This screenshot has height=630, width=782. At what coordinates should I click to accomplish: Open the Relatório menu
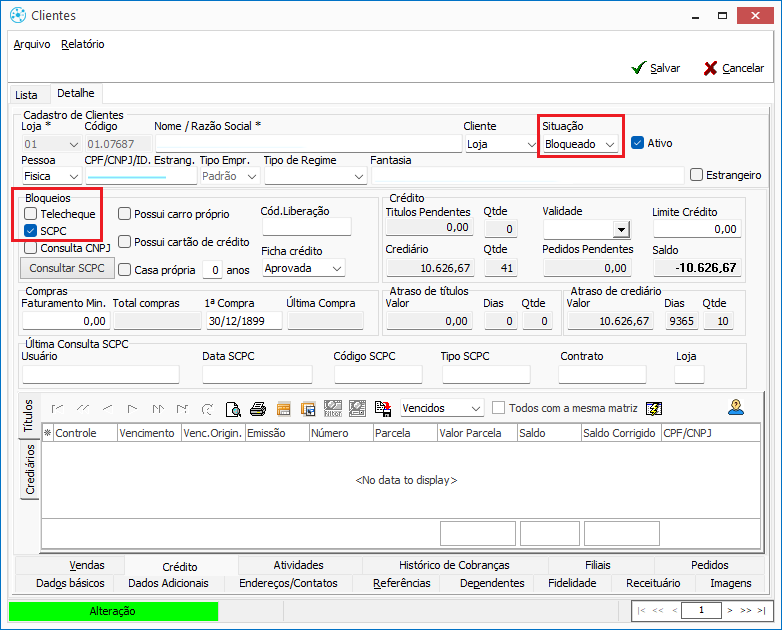point(83,44)
